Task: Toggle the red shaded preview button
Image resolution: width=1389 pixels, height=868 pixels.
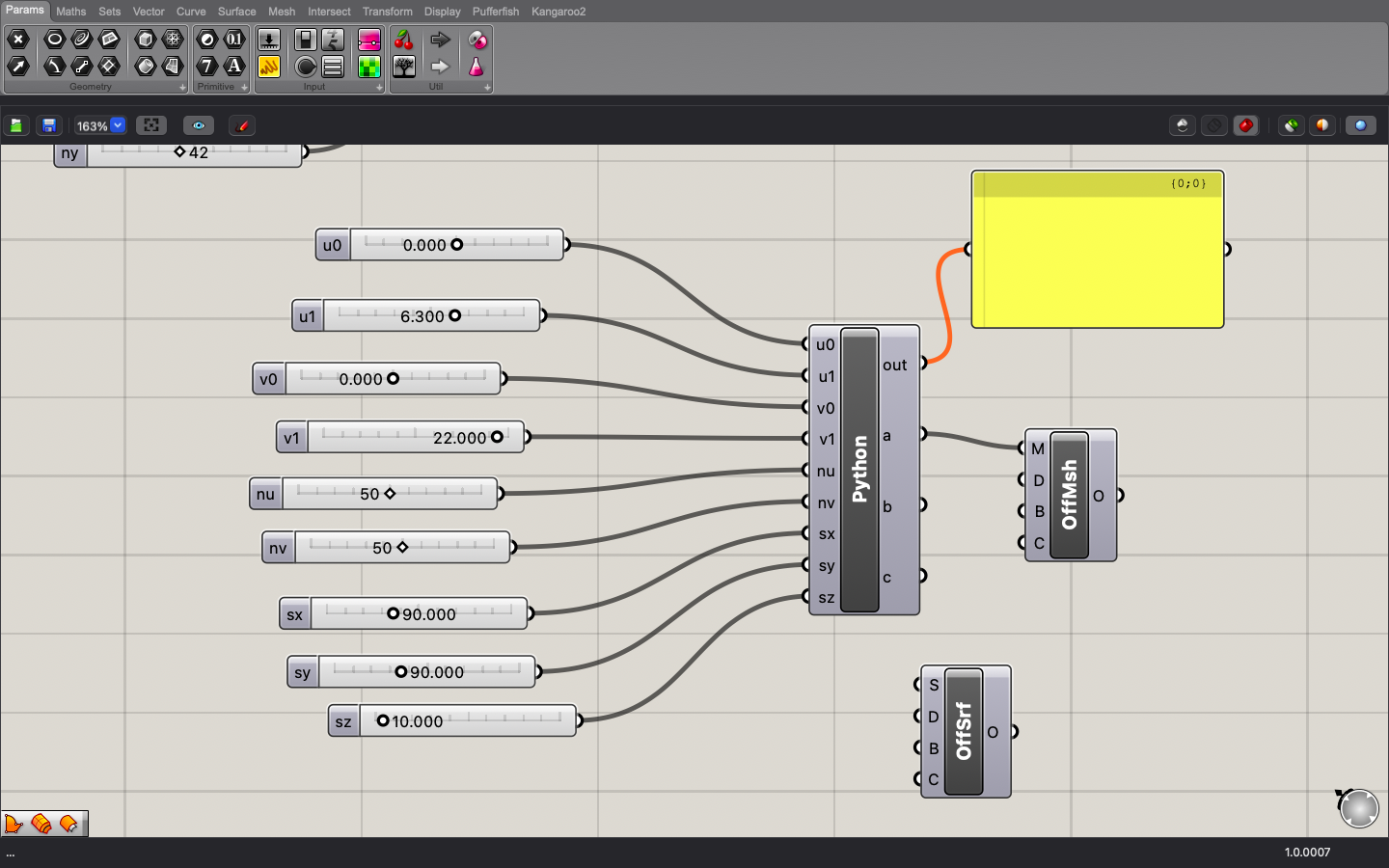Action: [1246, 125]
